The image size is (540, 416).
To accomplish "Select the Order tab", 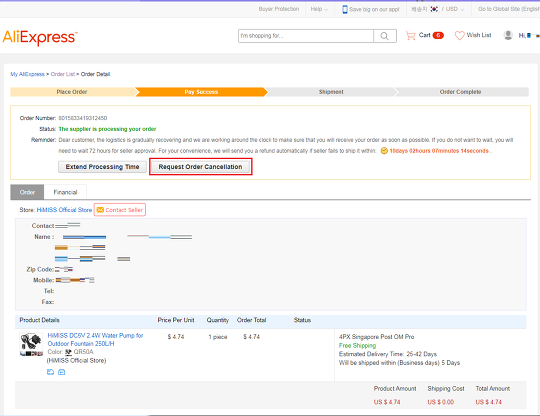I will point(27,192).
